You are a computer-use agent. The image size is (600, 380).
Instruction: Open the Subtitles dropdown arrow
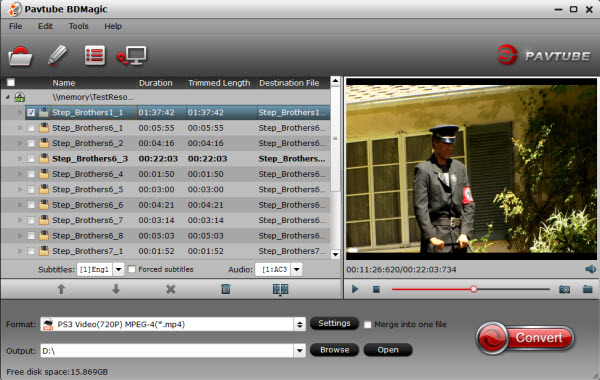(119, 269)
